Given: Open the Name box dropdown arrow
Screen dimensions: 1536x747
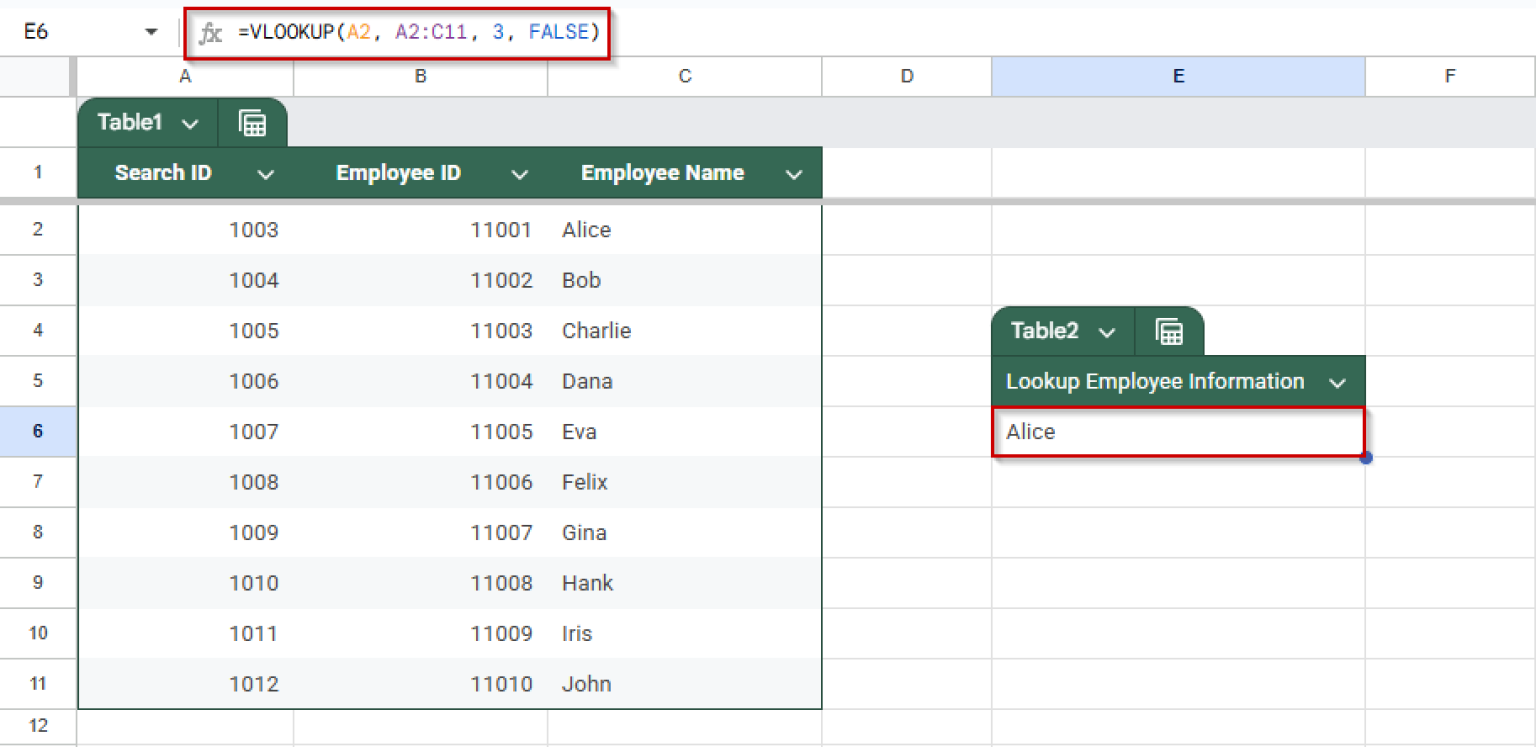Looking at the screenshot, I should (151, 31).
